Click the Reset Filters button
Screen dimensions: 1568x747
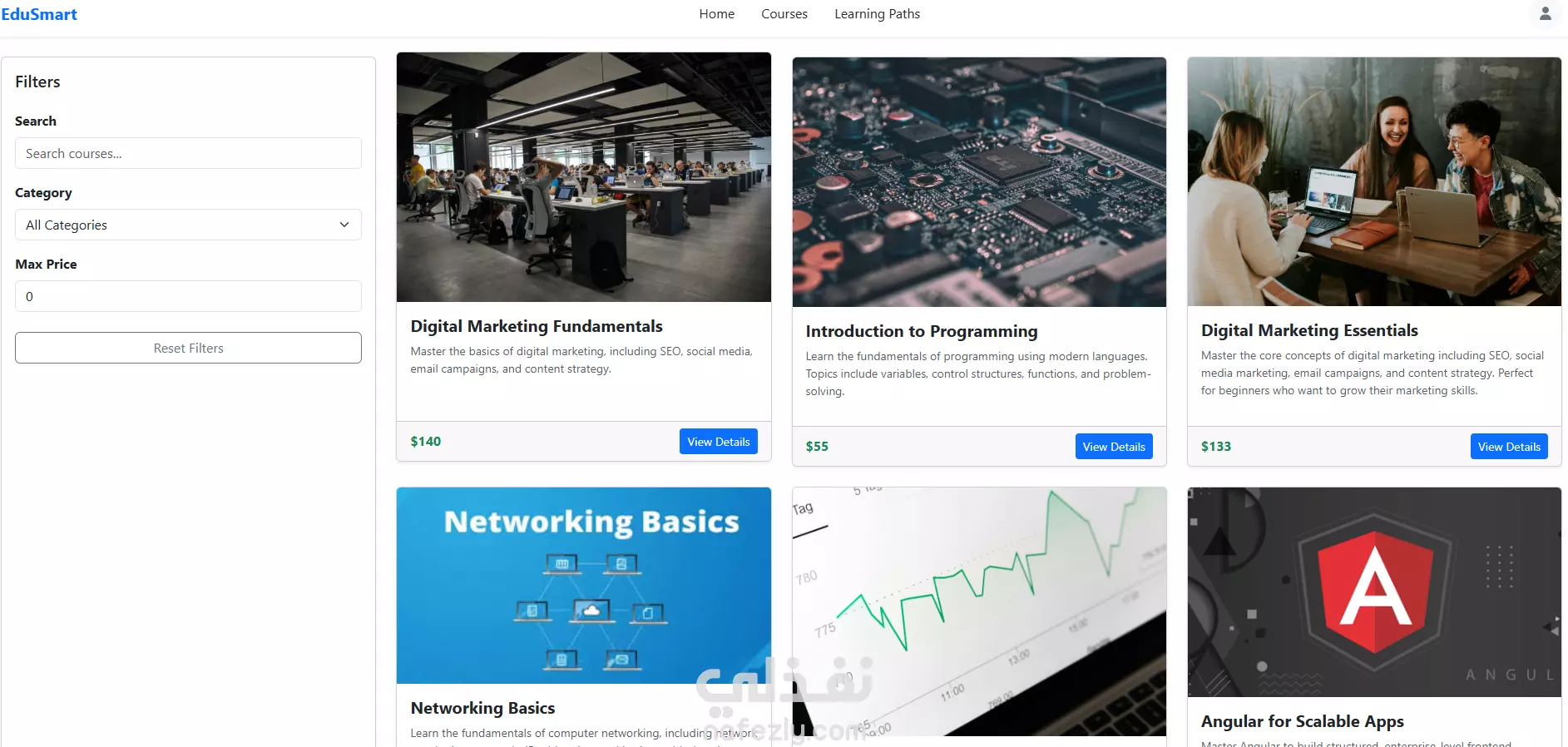[x=188, y=348]
